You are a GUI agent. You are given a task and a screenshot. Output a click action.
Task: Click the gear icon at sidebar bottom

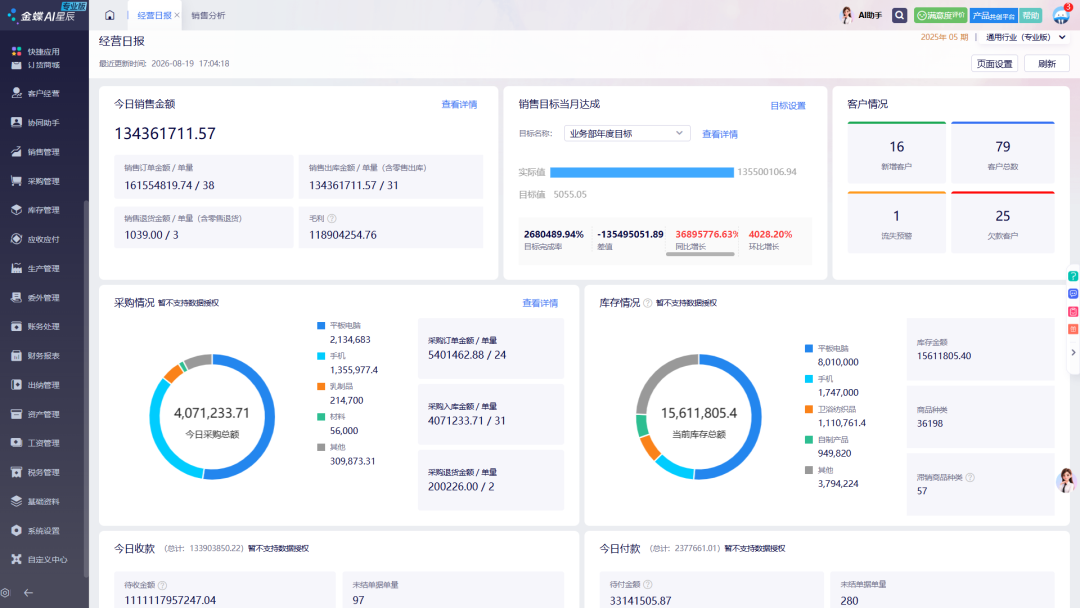6,593
